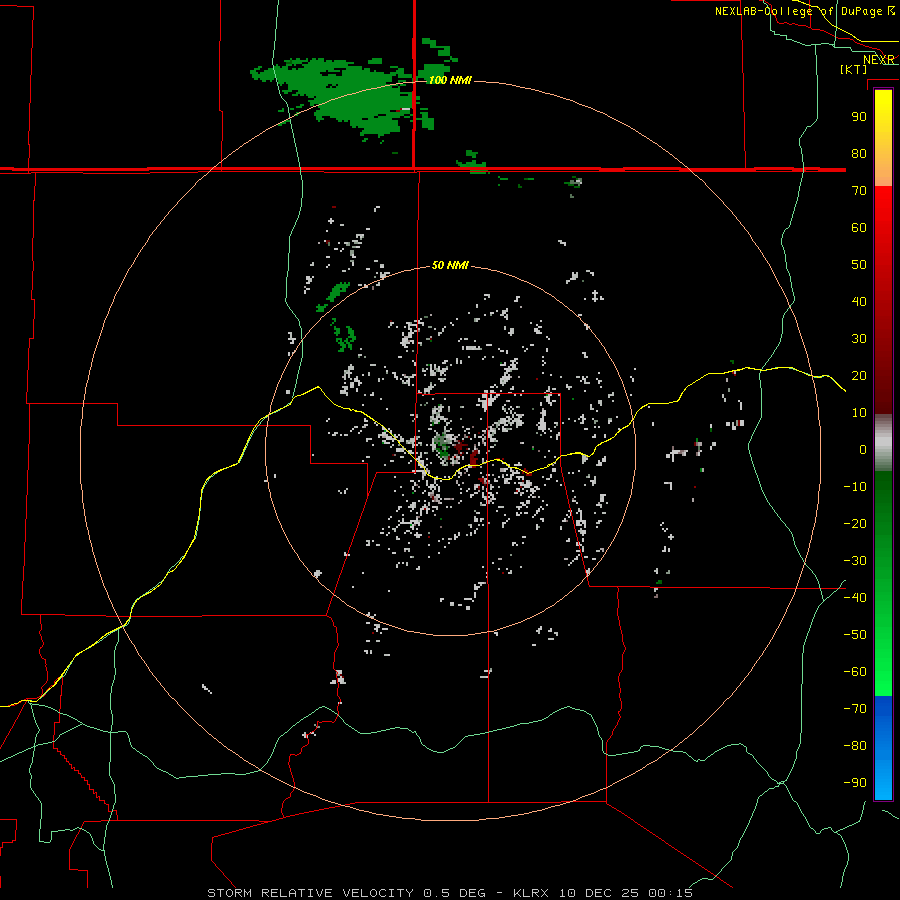Image resolution: width=900 pixels, height=900 pixels.
Task: Select the NEXLAB-College of DuPage header text
Action: 798,11
